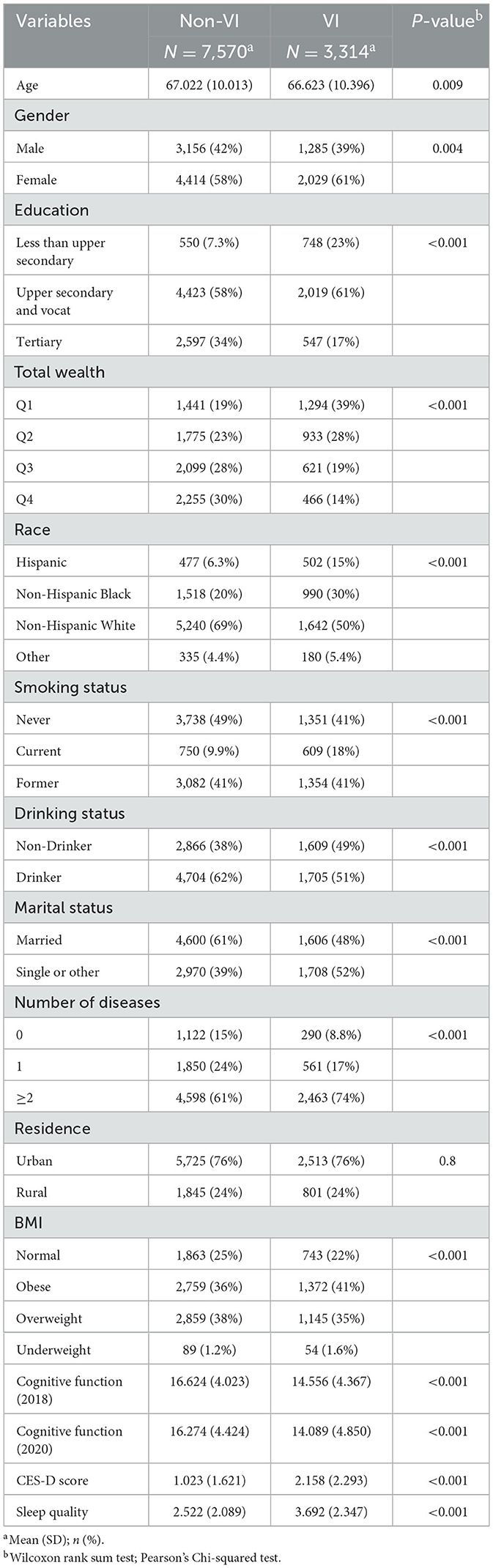Screen dimensions: 493x1568
Task: Click the Non-VI column header
Action: click(x=209, y=21)
